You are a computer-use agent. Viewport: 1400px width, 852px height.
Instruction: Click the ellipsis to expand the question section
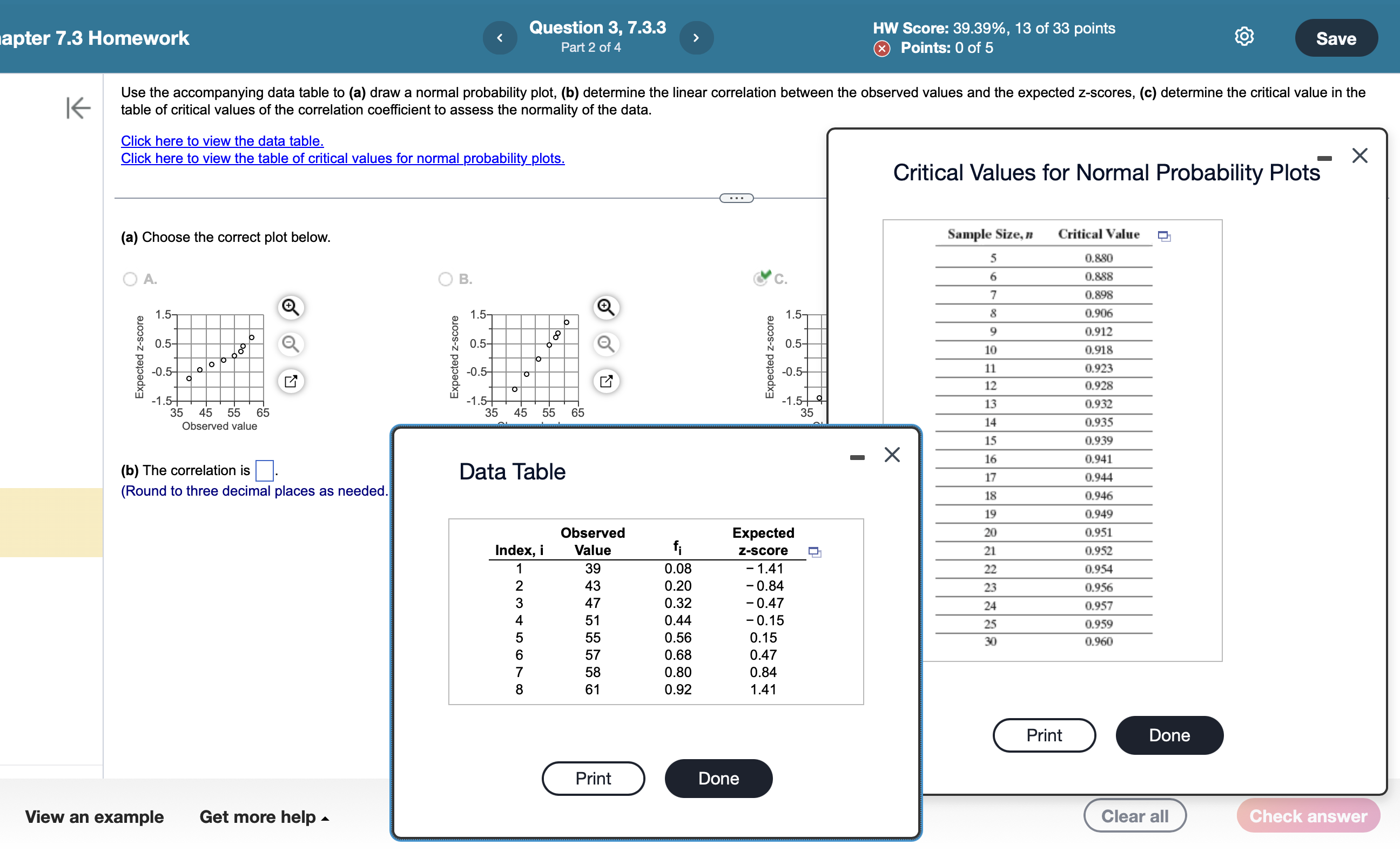click(736, 198)
